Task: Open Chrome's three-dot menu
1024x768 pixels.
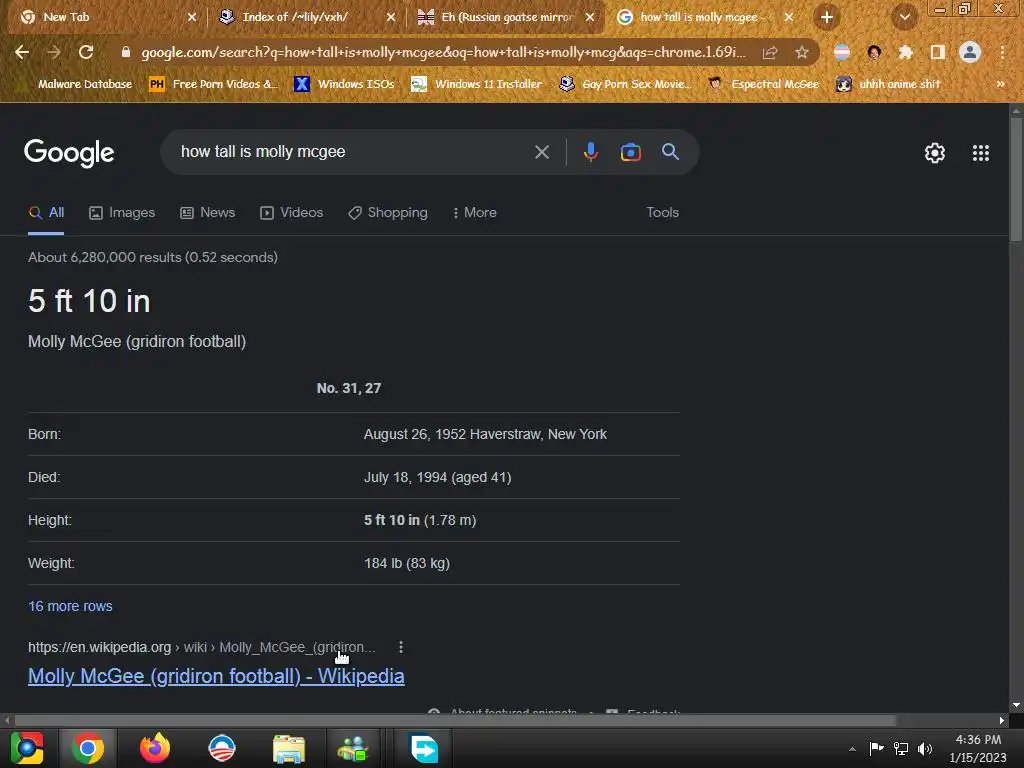Action: pos(1002,52)
